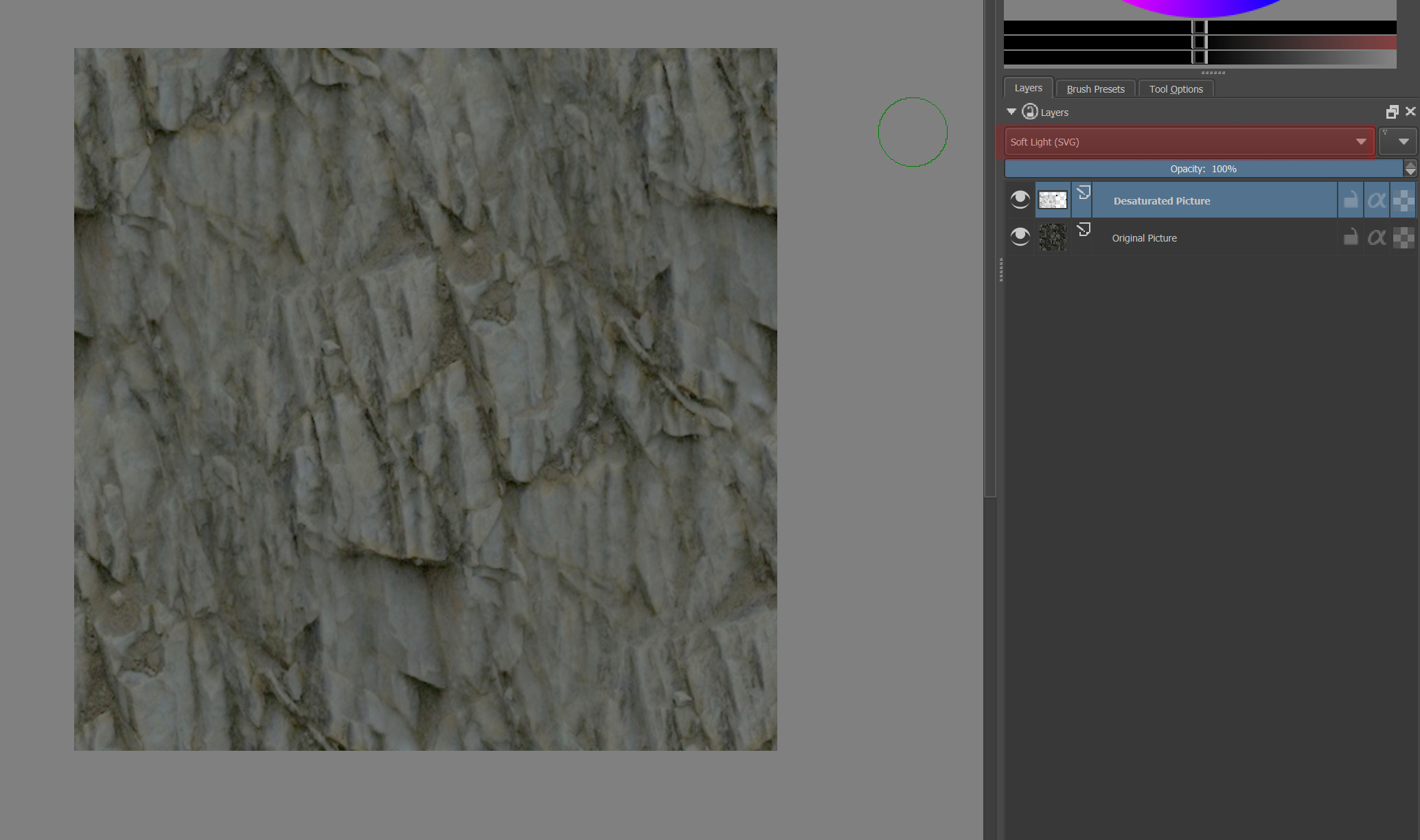Lock the Original Picture layer
The width and height of the screenshot is (1420, 840).
pyautogui.click(x=1350, y=237)
